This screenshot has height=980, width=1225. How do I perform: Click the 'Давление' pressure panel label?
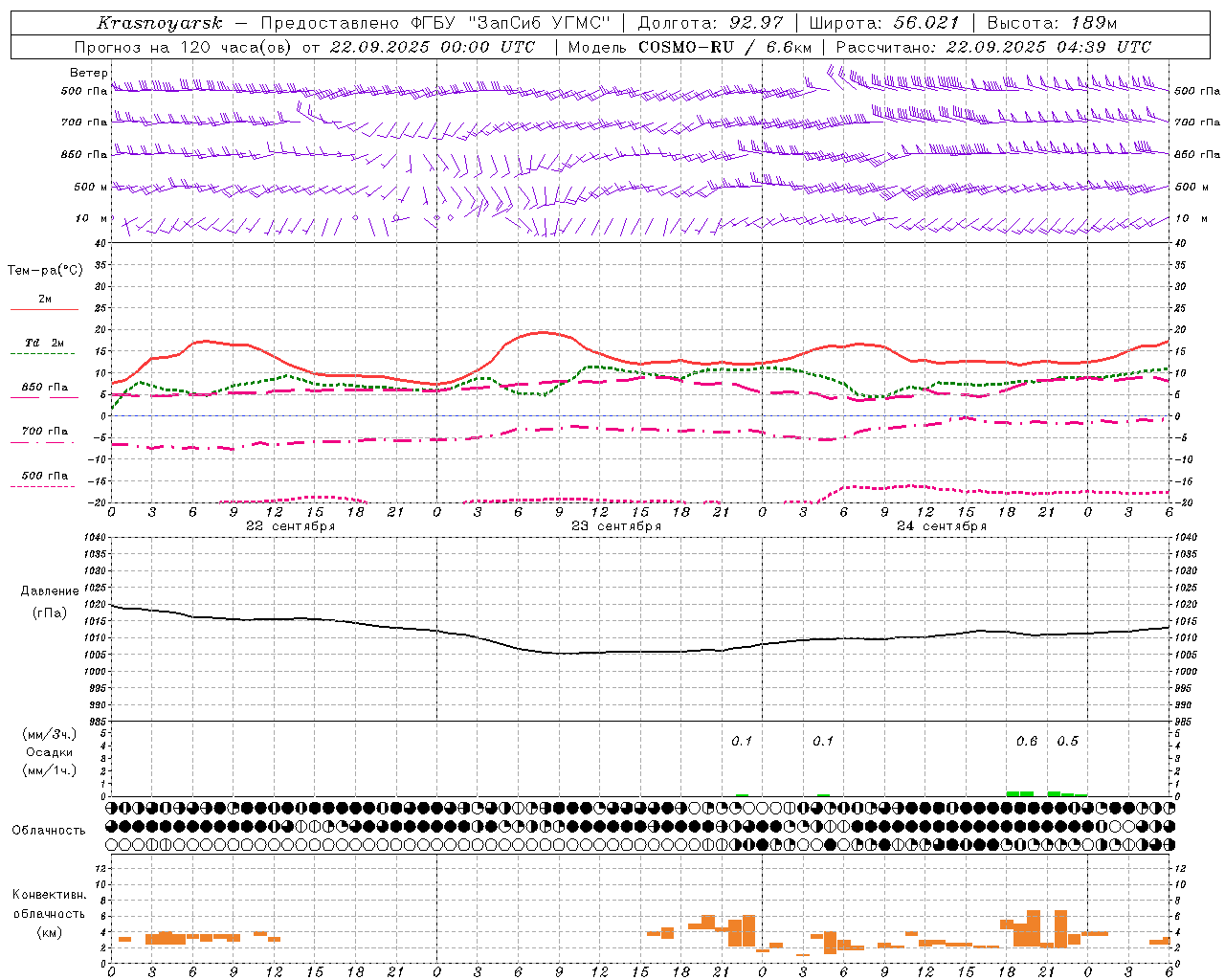coord(50,590)
